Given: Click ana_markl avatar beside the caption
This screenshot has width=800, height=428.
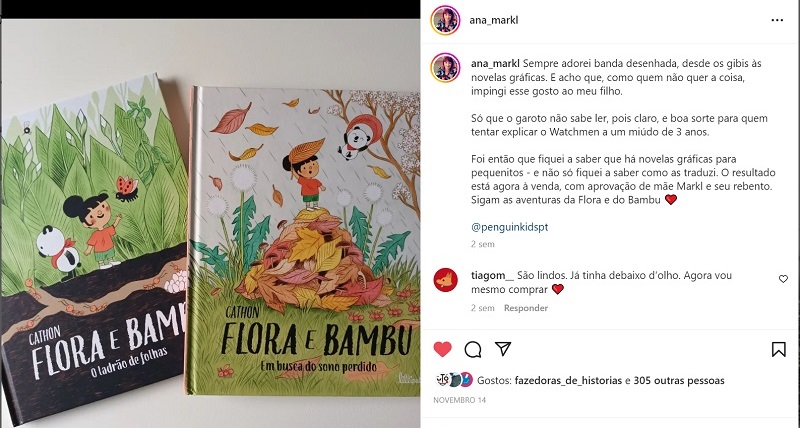Looking at the screenshot, I should [445, 67].
